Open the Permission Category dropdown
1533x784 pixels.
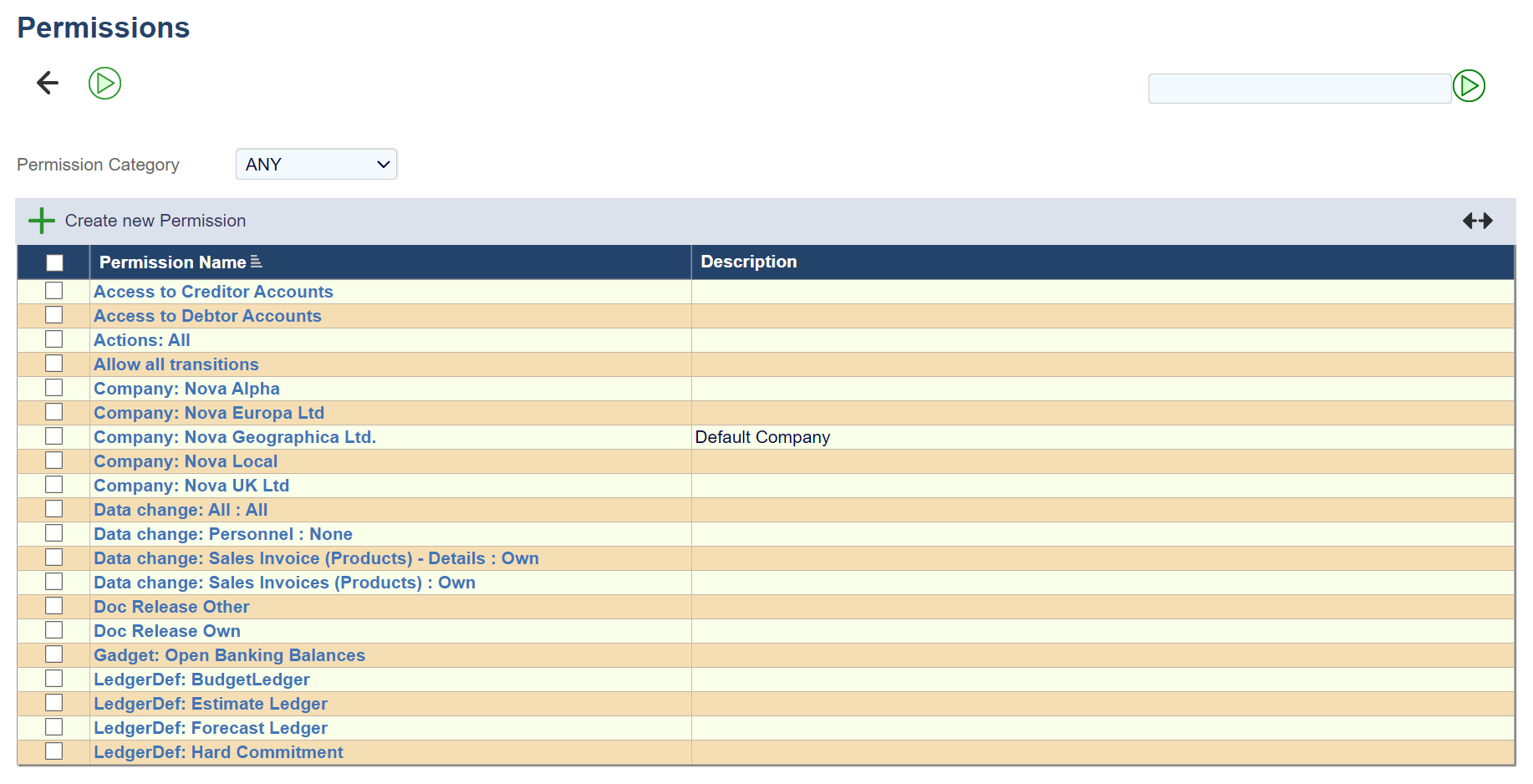pos(316,165)
